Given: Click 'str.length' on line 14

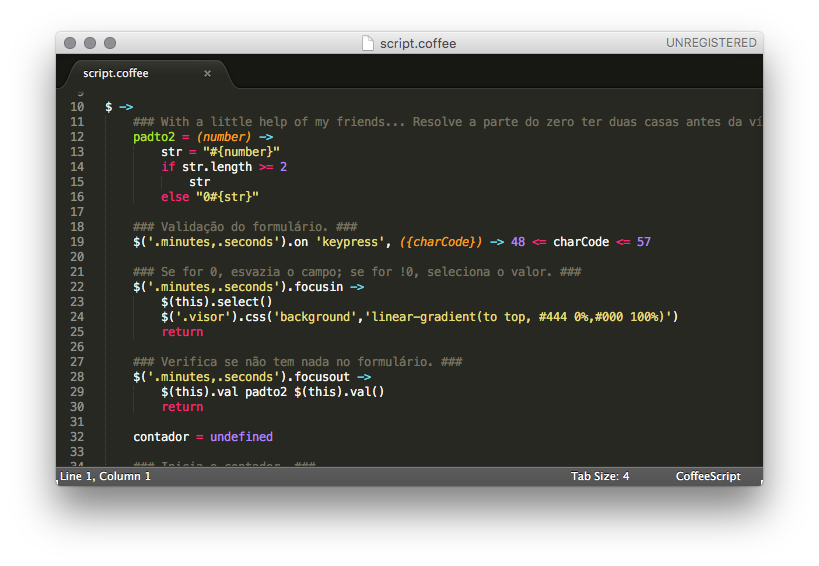Looking at the screenshot, I should point(217,167).
